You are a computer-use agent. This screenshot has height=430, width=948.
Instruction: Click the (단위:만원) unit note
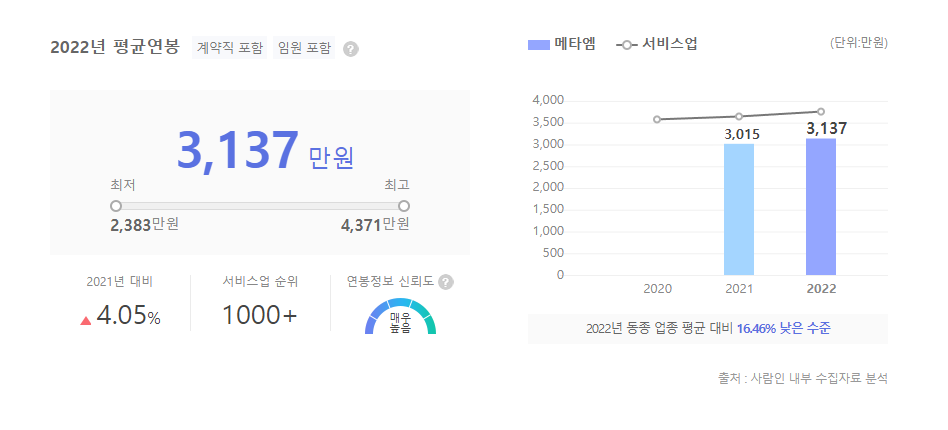pos(859,44)
